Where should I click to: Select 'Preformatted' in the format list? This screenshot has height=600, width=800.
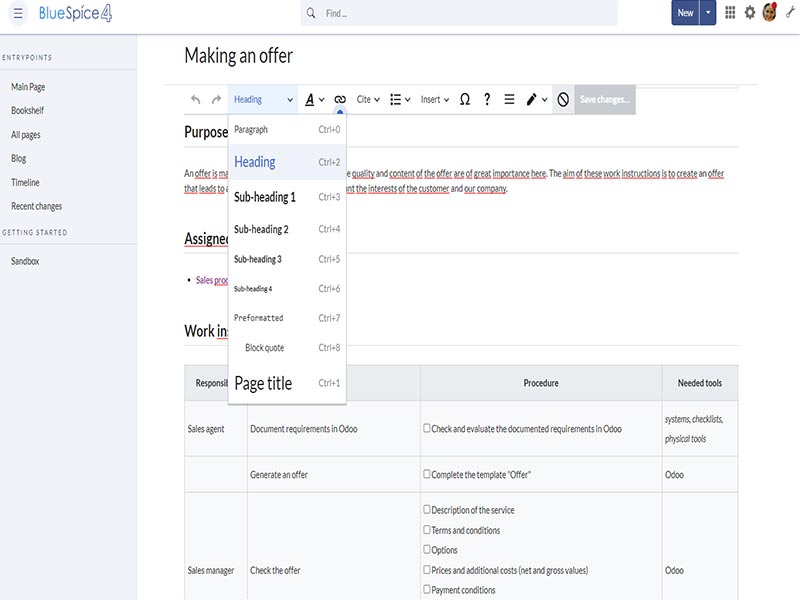tap(259, 318)
